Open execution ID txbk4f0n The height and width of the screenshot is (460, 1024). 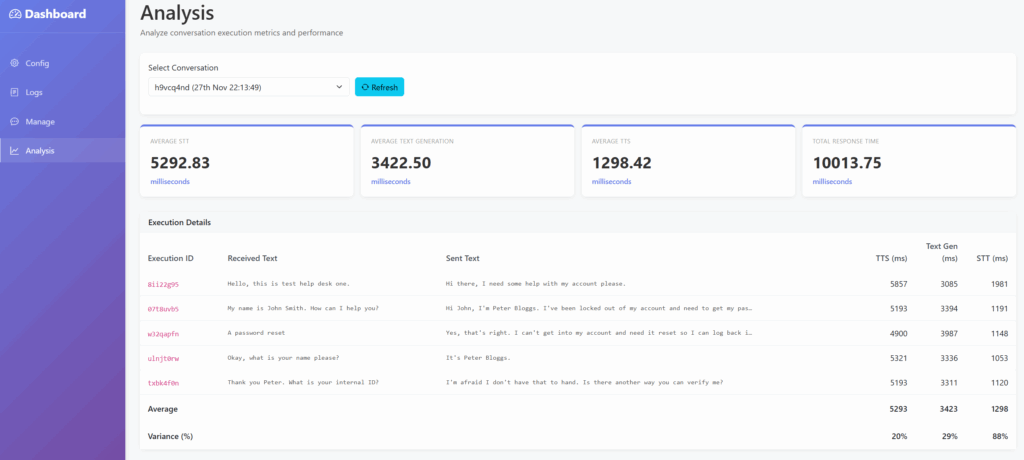(x=163, y=382)
